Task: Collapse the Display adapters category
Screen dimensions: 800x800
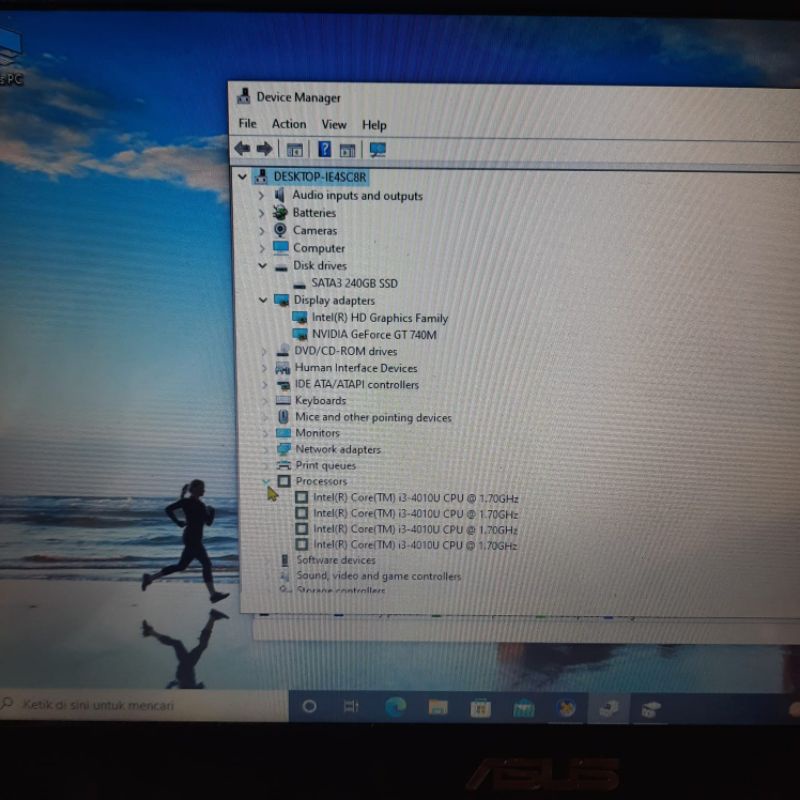Action: (263, 300)
